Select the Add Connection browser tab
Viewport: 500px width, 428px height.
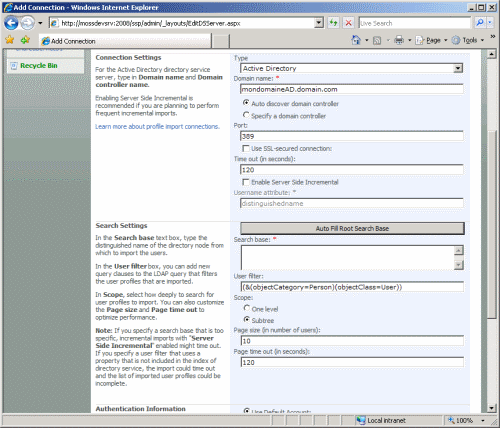point(125,41)
